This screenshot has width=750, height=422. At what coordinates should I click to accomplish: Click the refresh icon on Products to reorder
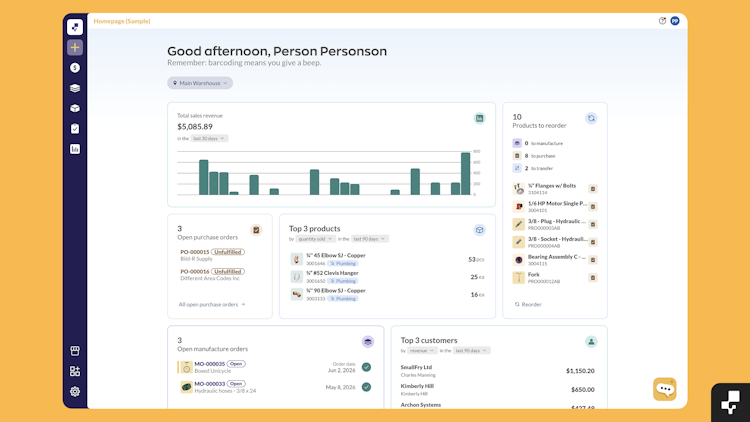point(591,118)
